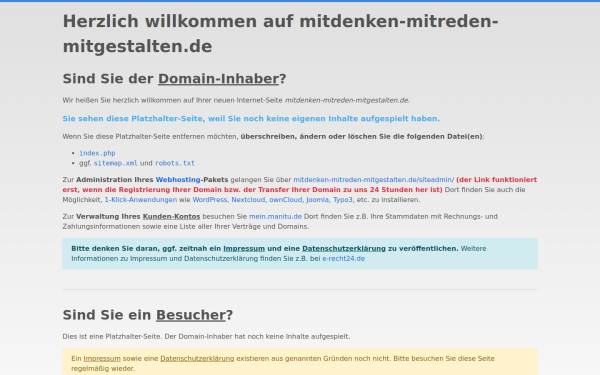Click the underlined Kunden-Kontos term
The height and width of the screenshot is (375, 600).
pyautogui.click(x=171, y=217)
